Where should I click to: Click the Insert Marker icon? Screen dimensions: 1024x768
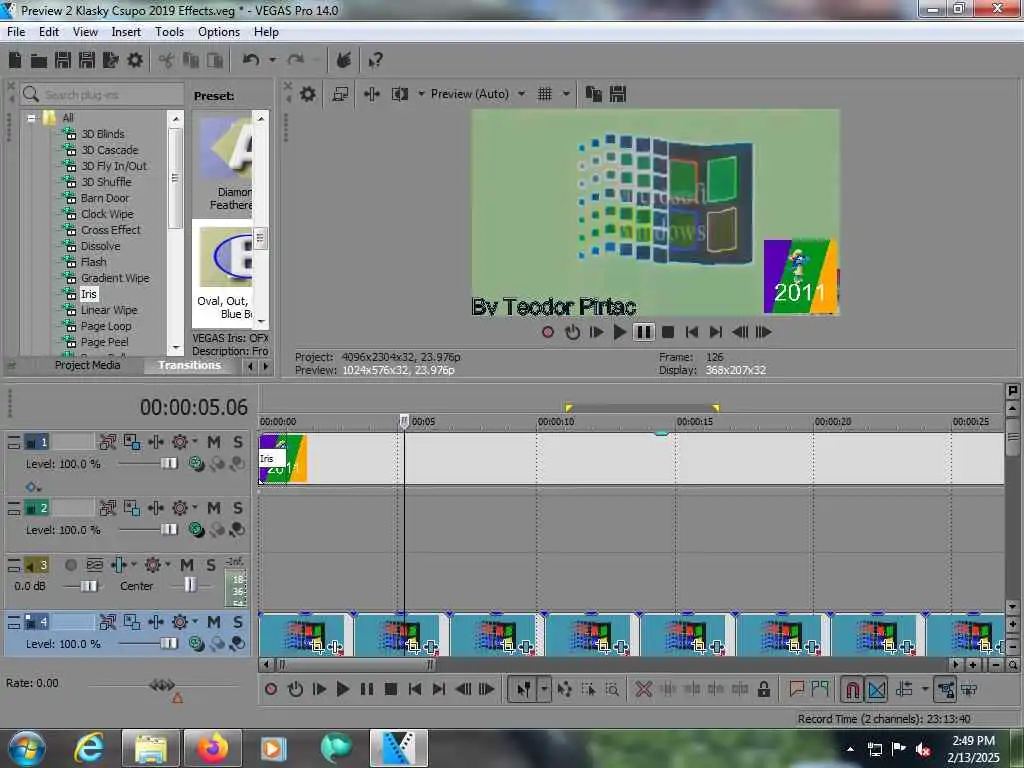796,689
